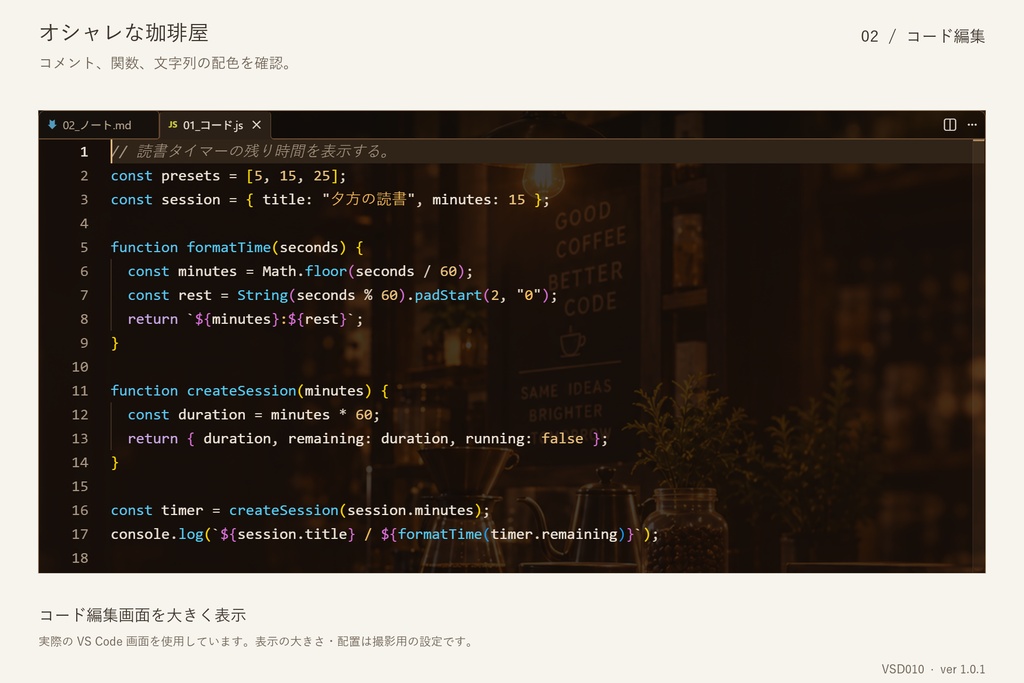
Task: Select the 01_コード.js tab
Action: coord(215,125)
